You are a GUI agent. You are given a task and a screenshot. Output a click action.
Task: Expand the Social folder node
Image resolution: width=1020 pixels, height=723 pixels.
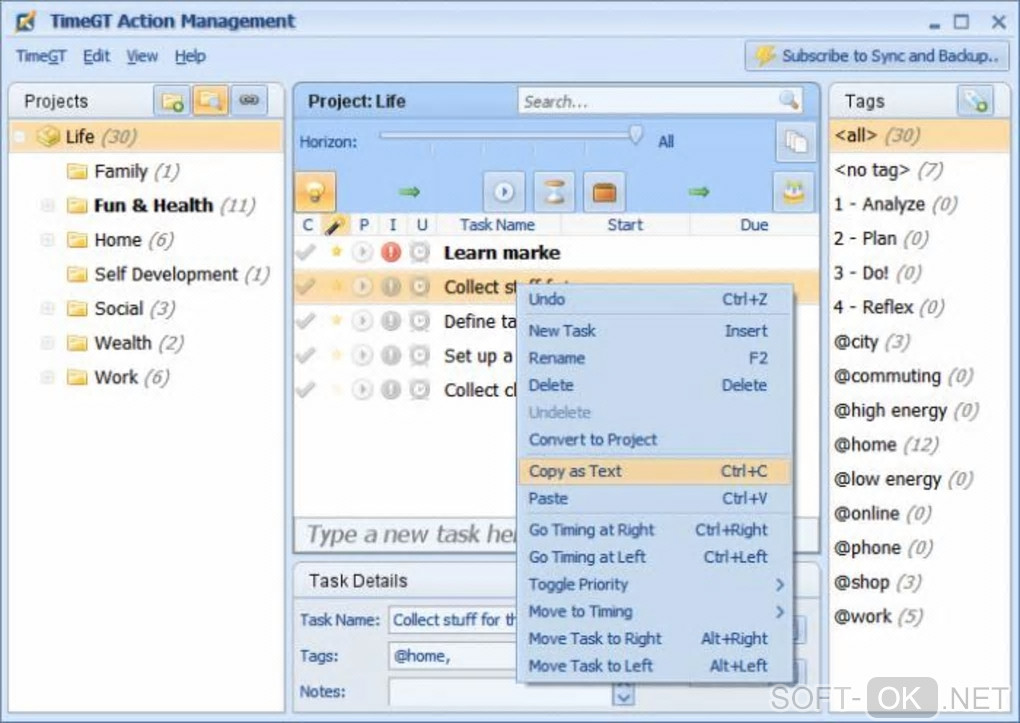coord(47,308)
